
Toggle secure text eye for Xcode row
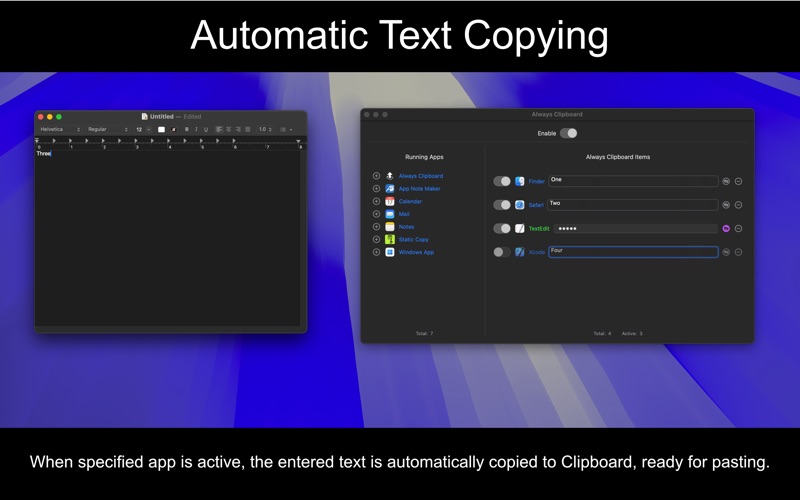coord(726,252)
